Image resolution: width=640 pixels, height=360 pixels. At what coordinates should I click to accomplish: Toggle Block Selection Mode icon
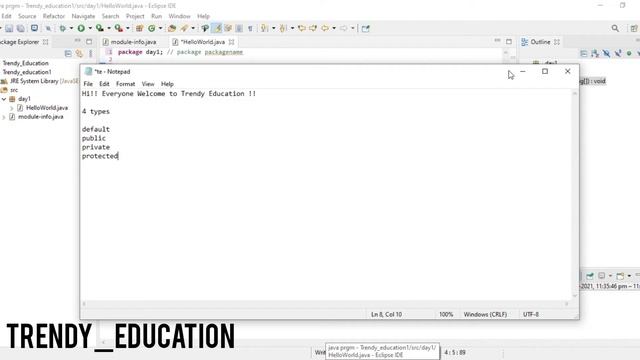[x=239, y=28]
